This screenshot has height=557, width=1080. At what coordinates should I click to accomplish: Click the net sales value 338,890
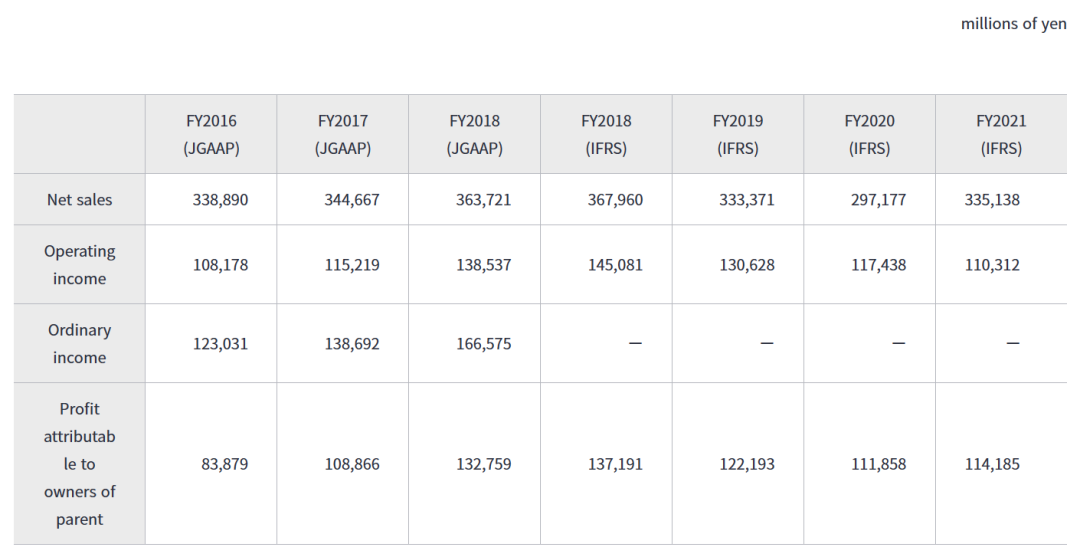[220, 200]
